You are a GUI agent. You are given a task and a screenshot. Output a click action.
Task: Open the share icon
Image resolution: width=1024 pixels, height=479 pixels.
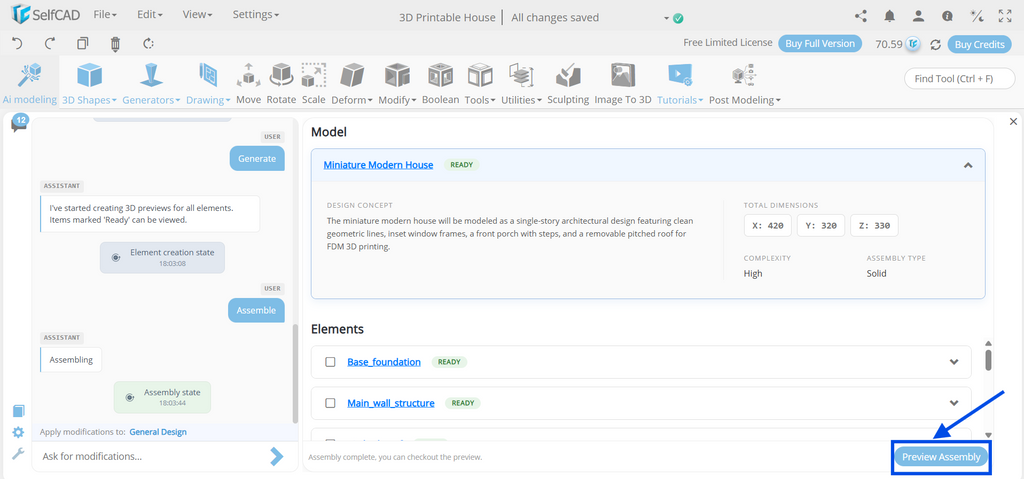[861, 16]
